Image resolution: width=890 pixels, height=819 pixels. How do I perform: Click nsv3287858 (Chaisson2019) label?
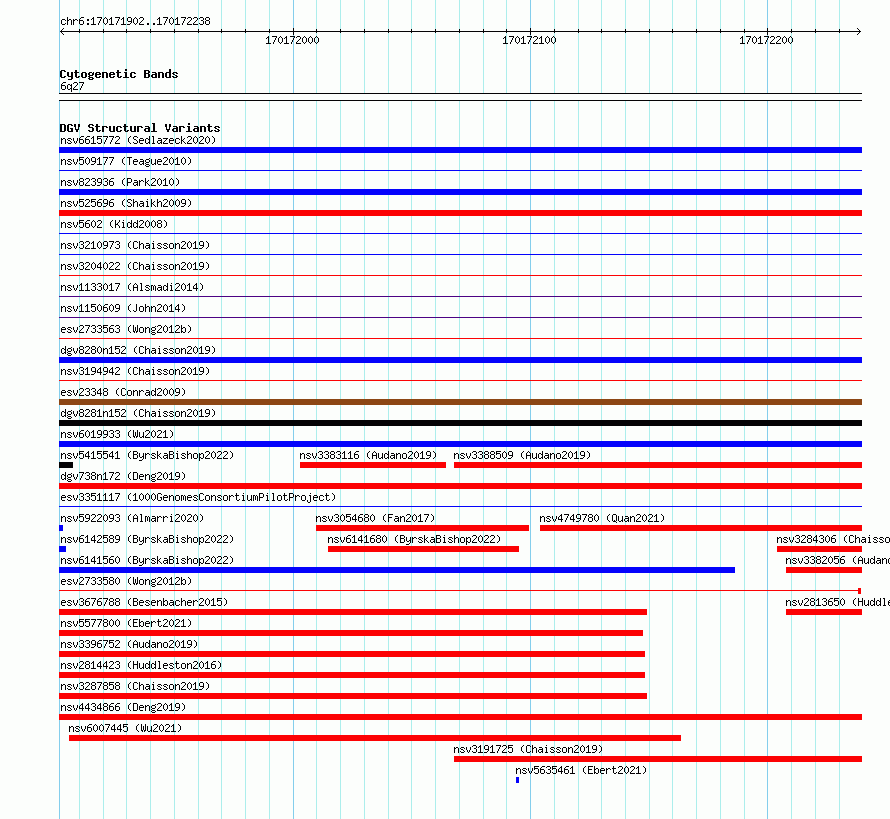click(135, 686)
